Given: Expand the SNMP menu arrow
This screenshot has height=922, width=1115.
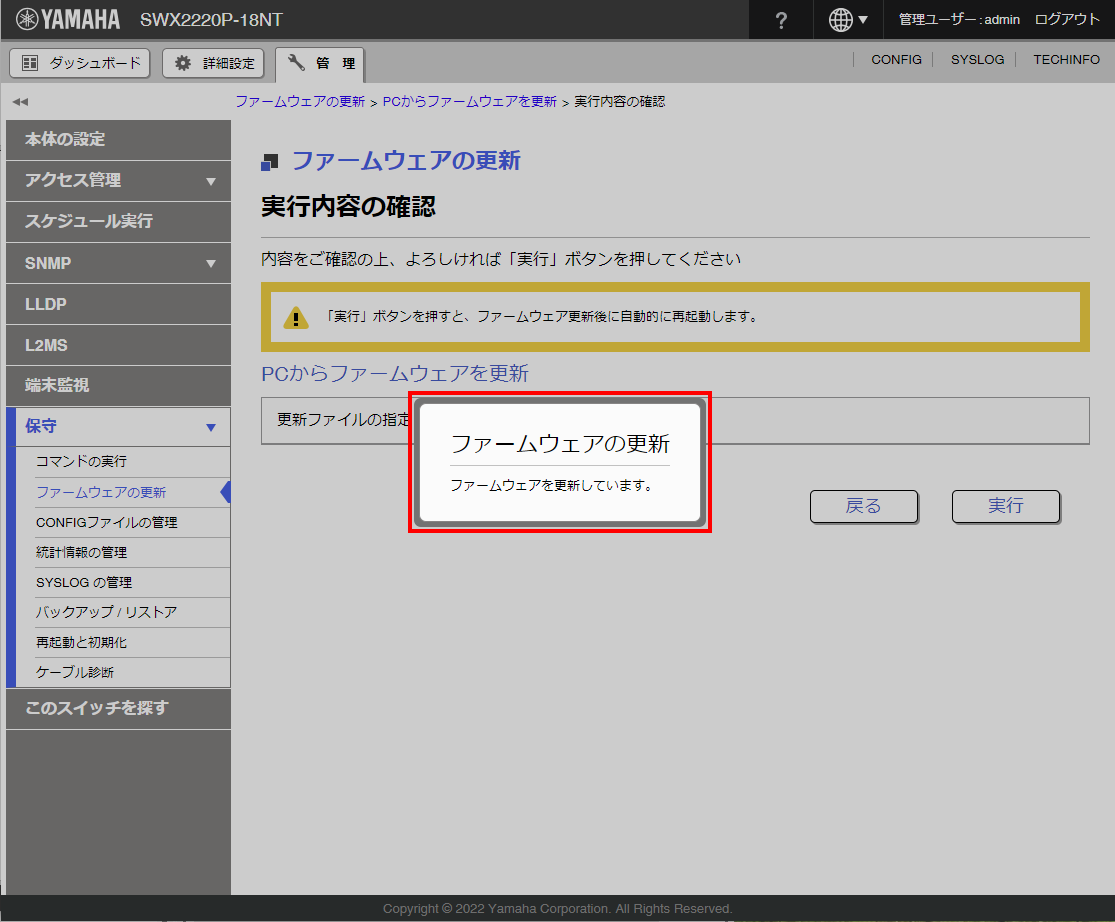Looking at the screenshot, I should tap(210, 264).
